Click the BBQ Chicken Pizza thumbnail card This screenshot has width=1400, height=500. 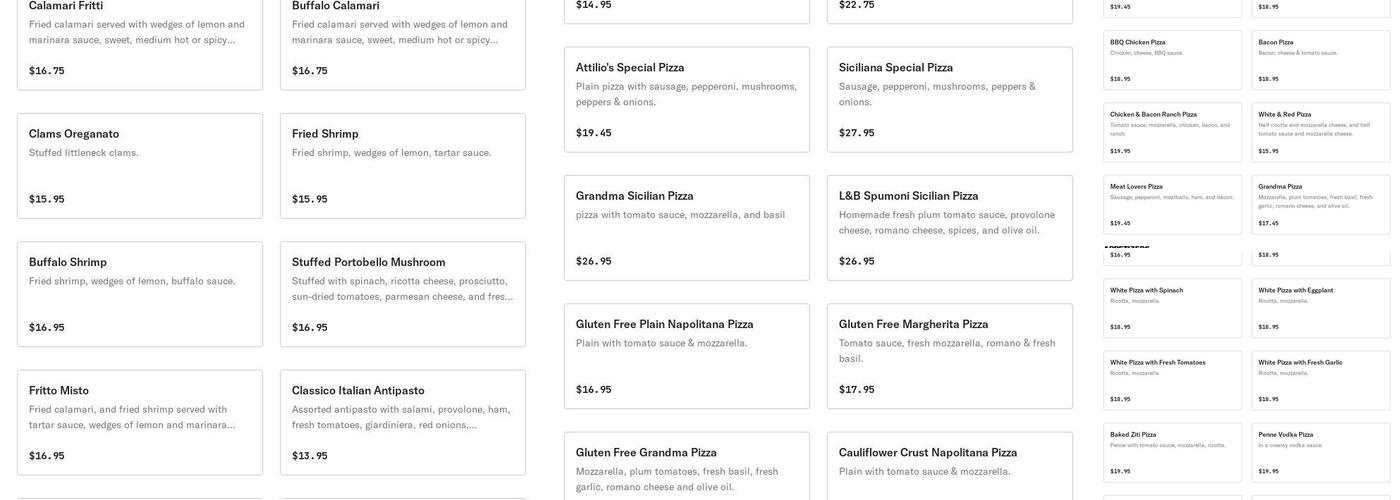[x=1172, y=60]
